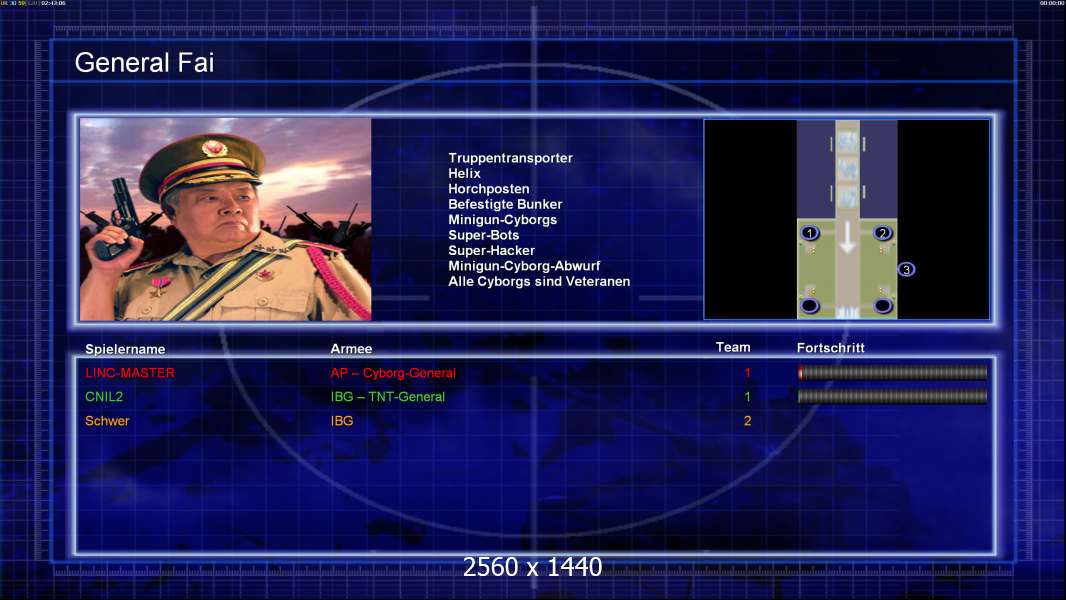The width and height of the screenshot is (1066, 600).
Task: Click start position marker 1 on the minimap
Action: coord(810,233)
